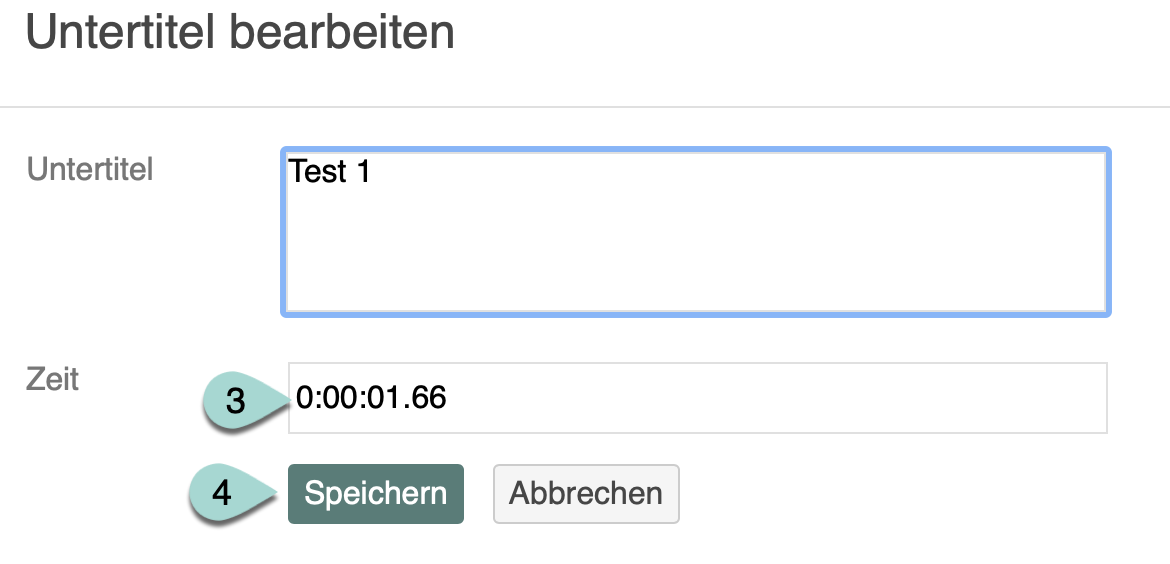The width and height of the screenshot is (1170, 564).
Task: Click the "Zeit" field label
Action: point(53,380)
